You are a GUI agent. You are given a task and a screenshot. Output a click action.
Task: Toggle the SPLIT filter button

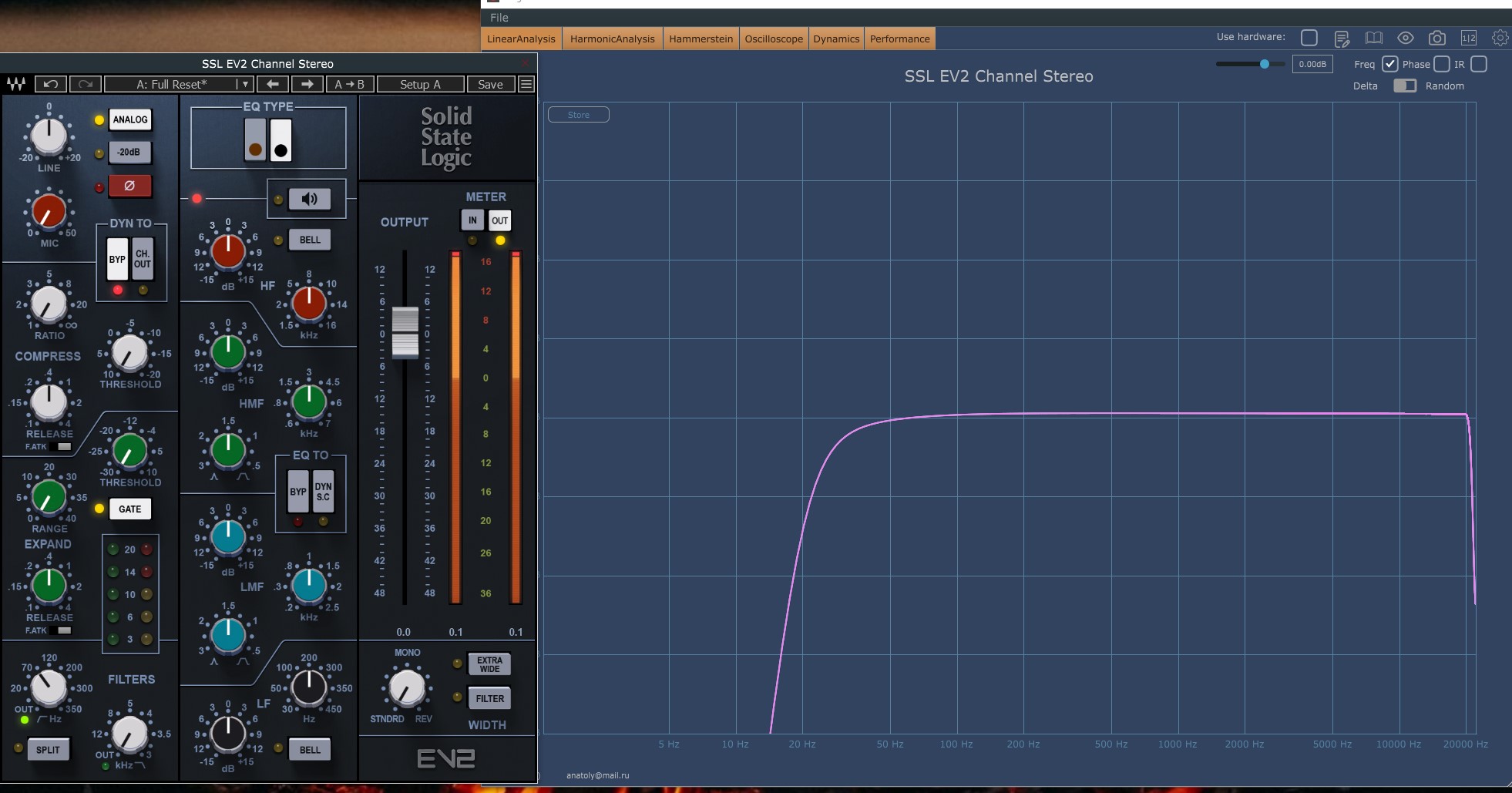pyautogui.click(x=48, y=750)
